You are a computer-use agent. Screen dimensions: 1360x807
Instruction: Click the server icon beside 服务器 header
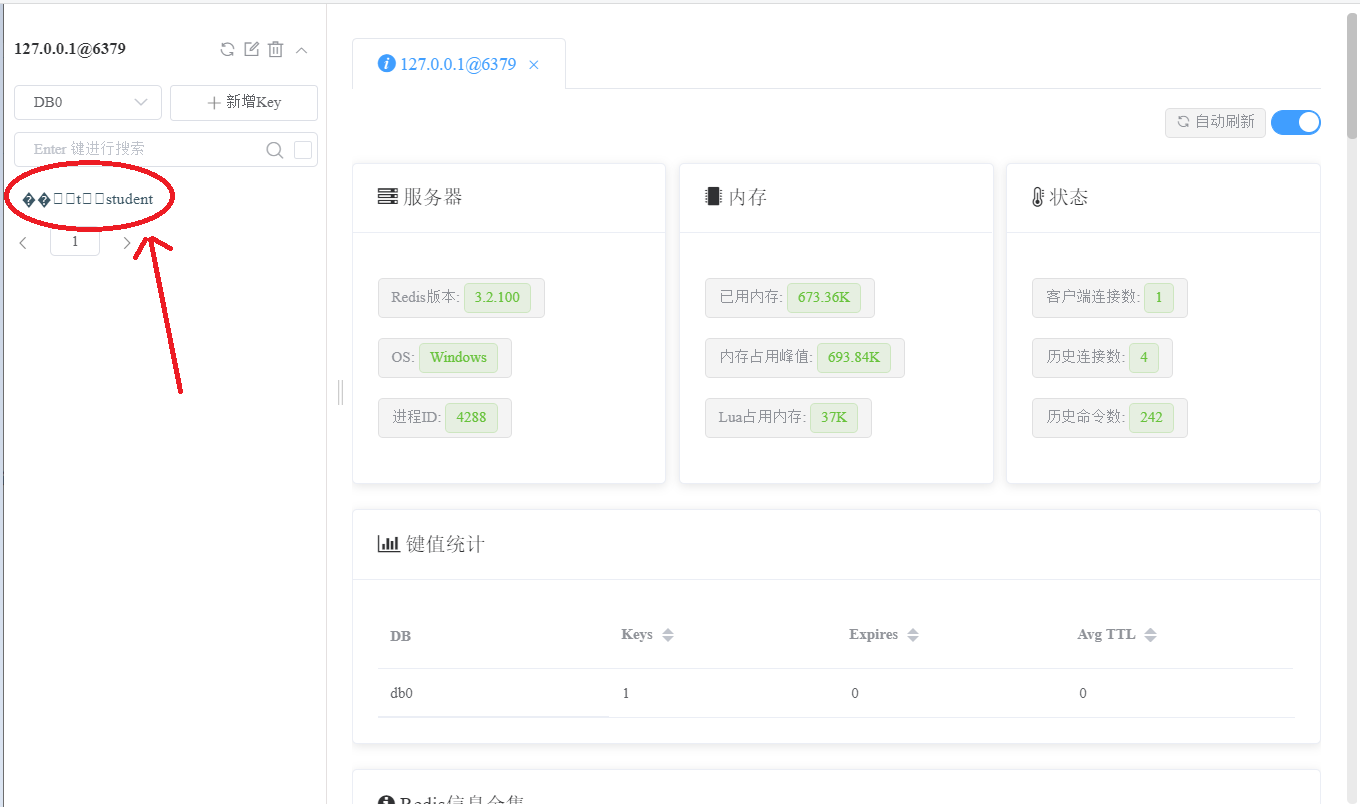(x=389, y=196)
